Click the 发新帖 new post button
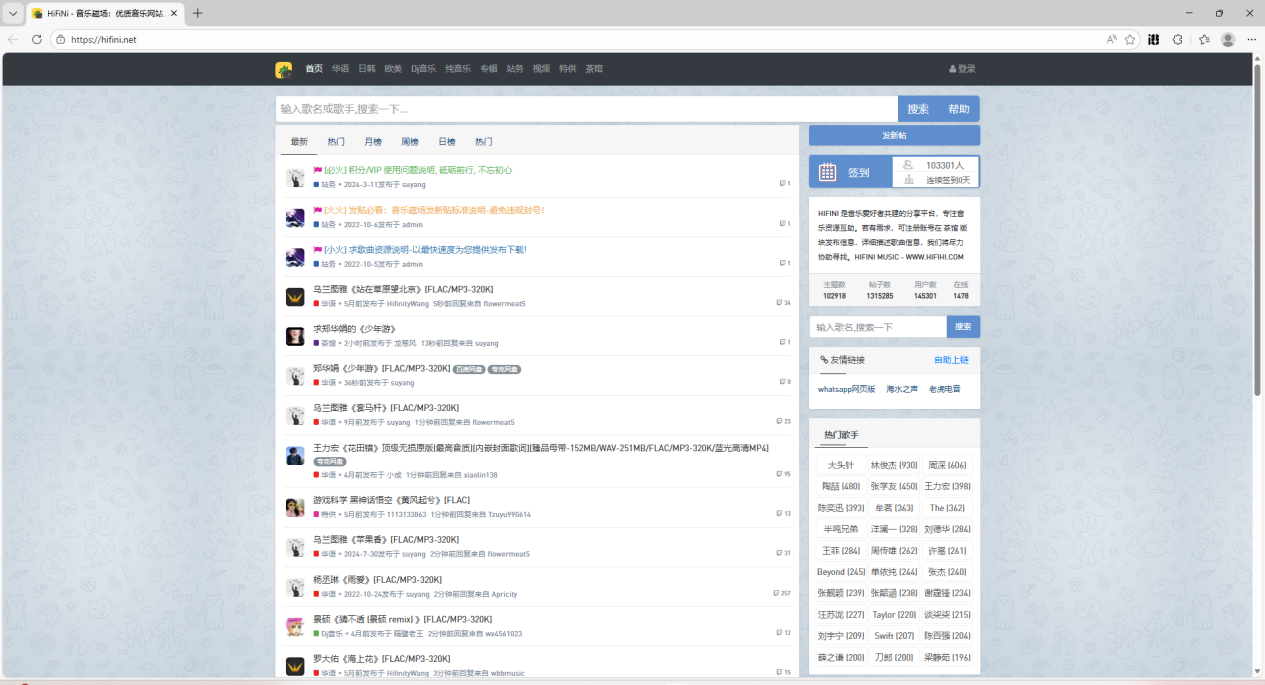1265x685 pixels. [894, 135]
